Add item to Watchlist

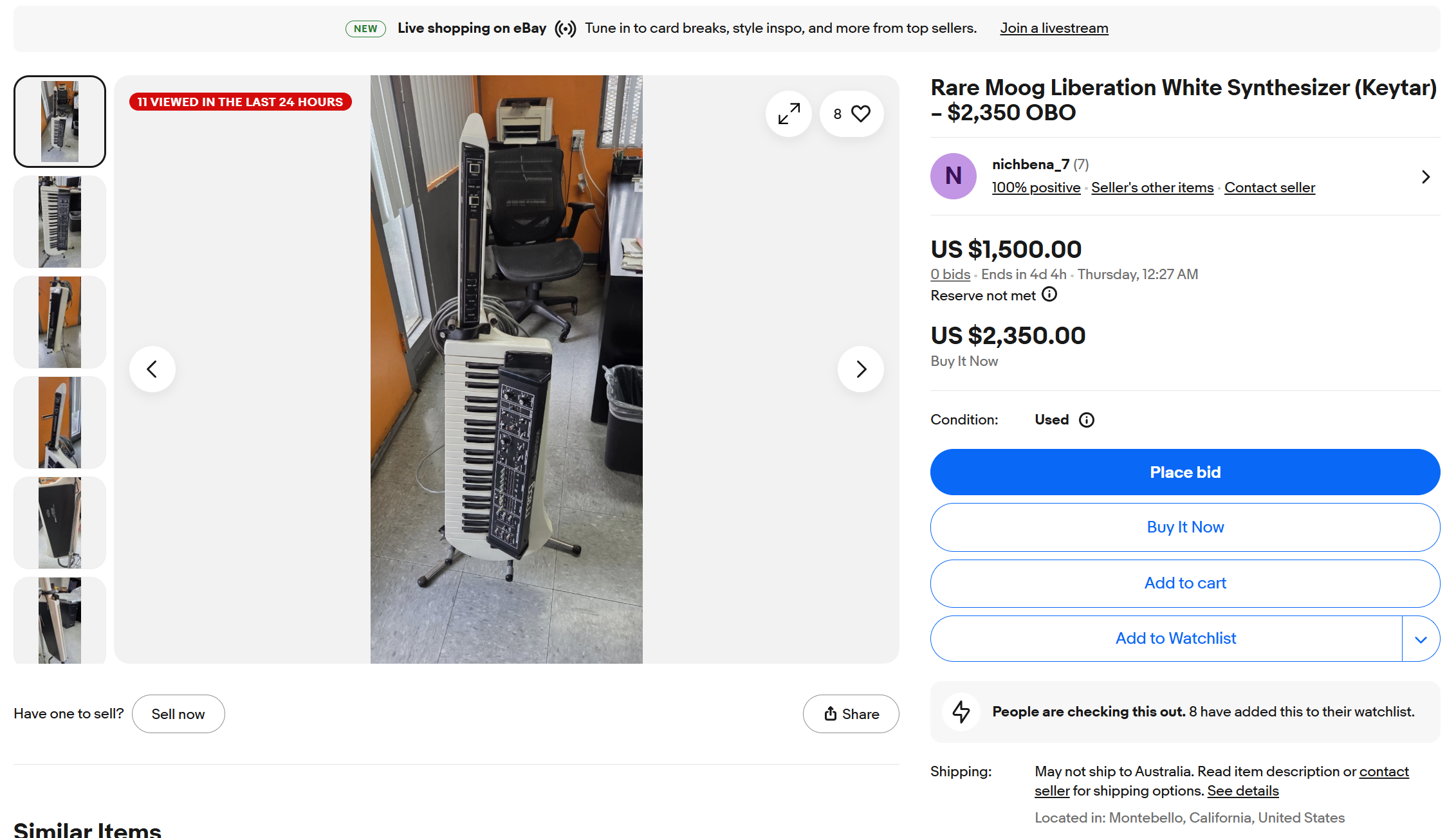1175,639
